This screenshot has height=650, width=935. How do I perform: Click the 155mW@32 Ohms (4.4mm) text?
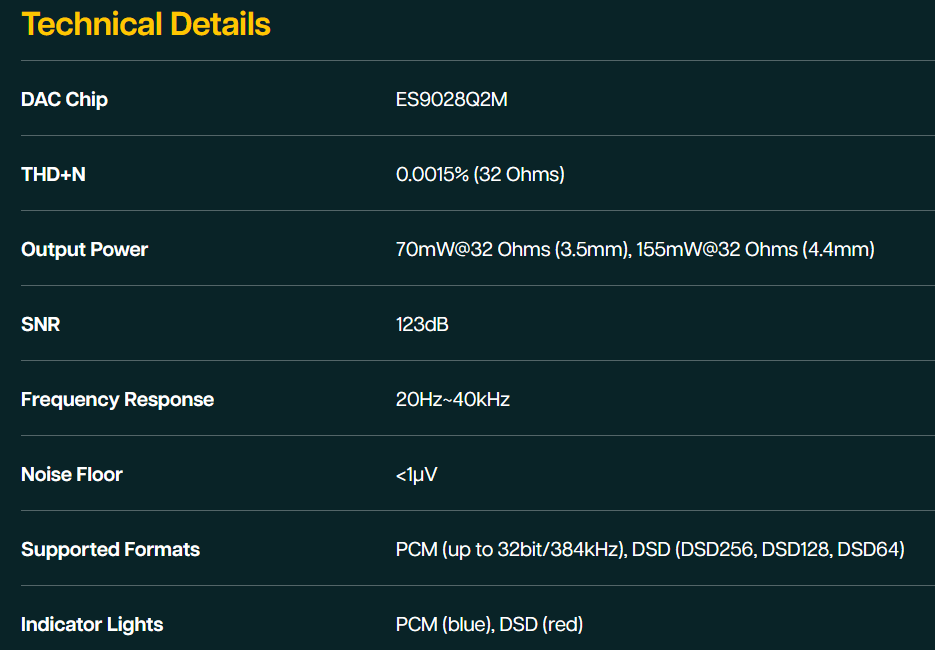[756, 249]
